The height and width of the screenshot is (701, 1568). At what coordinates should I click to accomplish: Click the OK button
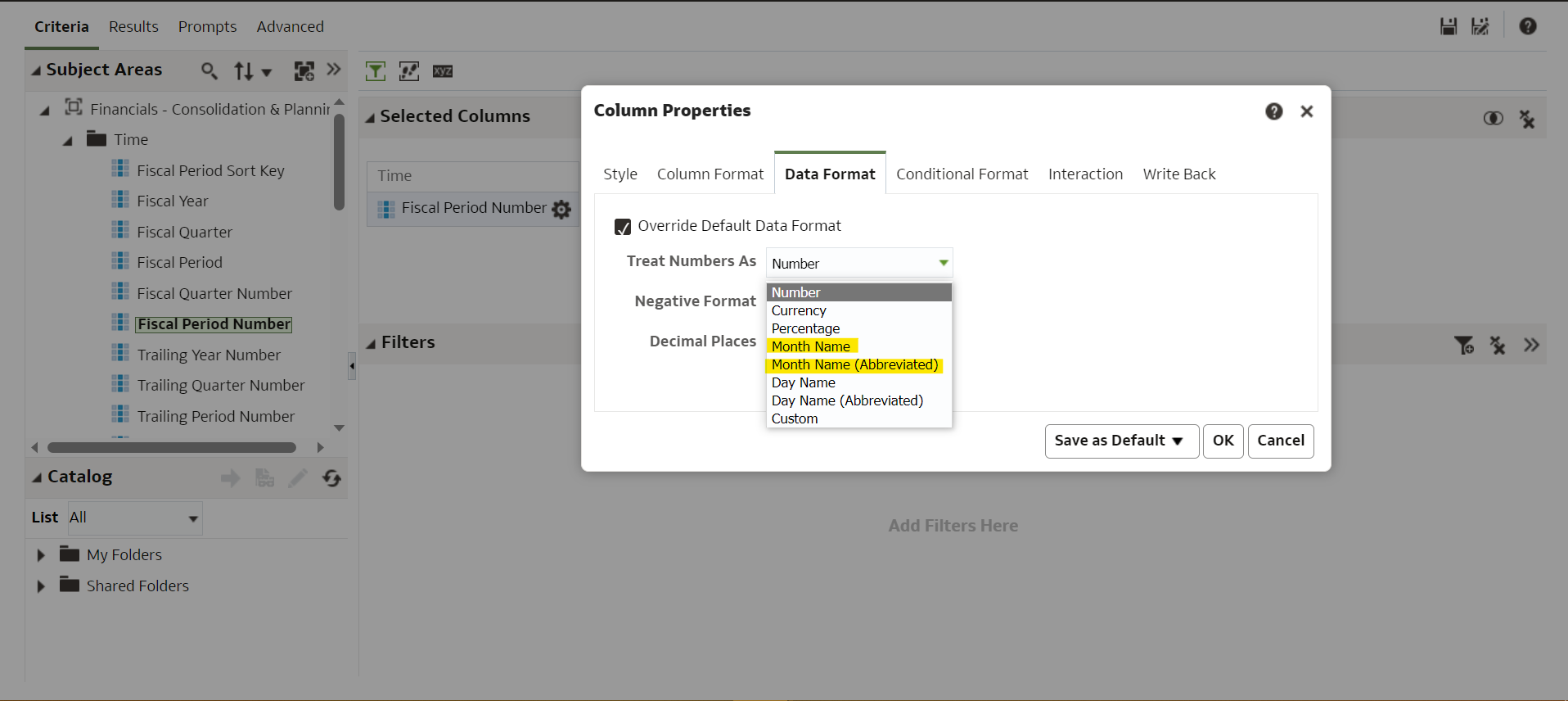pyautogui.click(x=1223, y=441)
